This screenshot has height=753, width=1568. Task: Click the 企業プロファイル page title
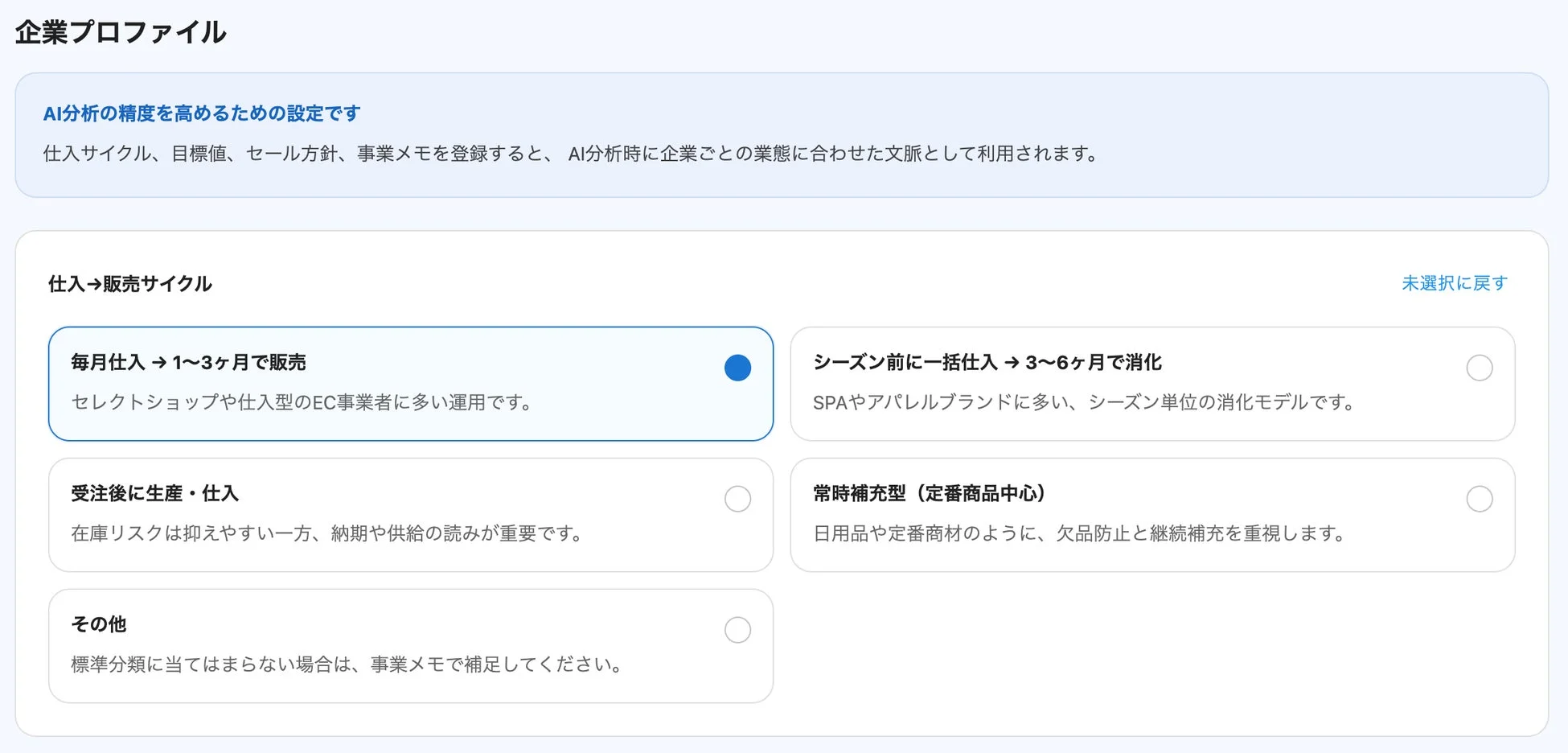120,32
